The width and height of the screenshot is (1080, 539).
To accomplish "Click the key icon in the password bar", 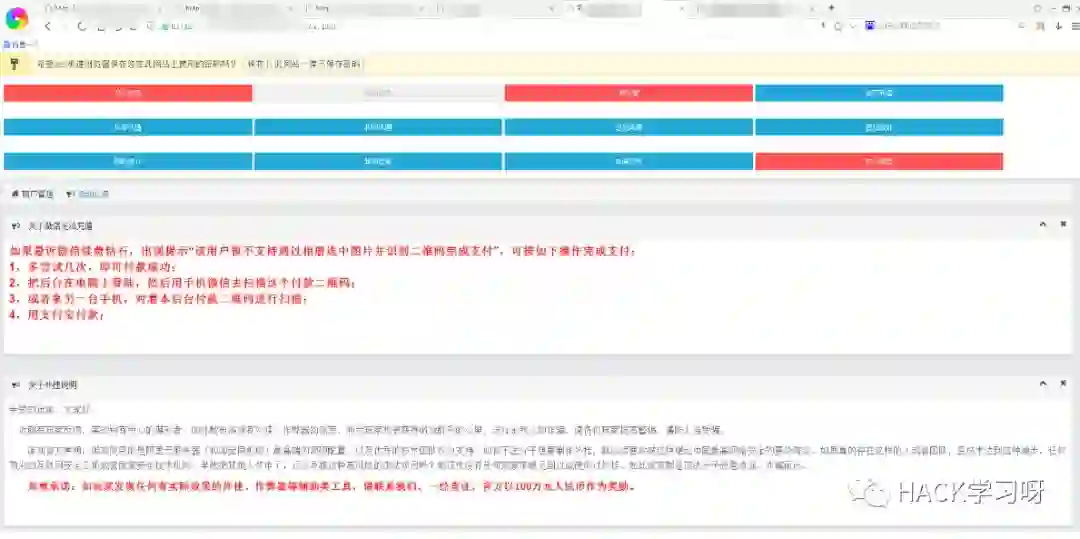I will tap(14, 64).
